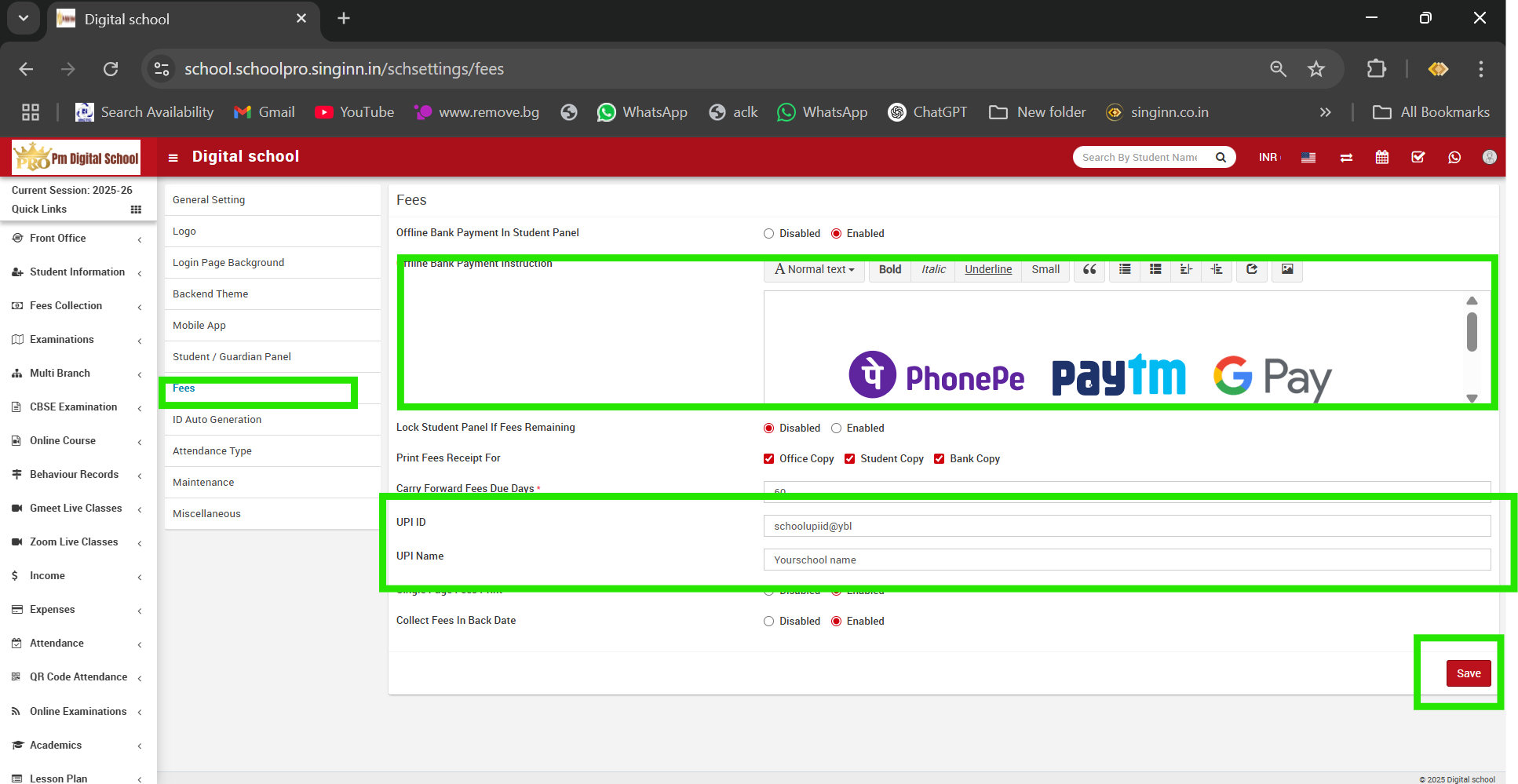Open the Normal text style dropdown
The width and height of the screenshot is (1518, 784).
(815, 269)
